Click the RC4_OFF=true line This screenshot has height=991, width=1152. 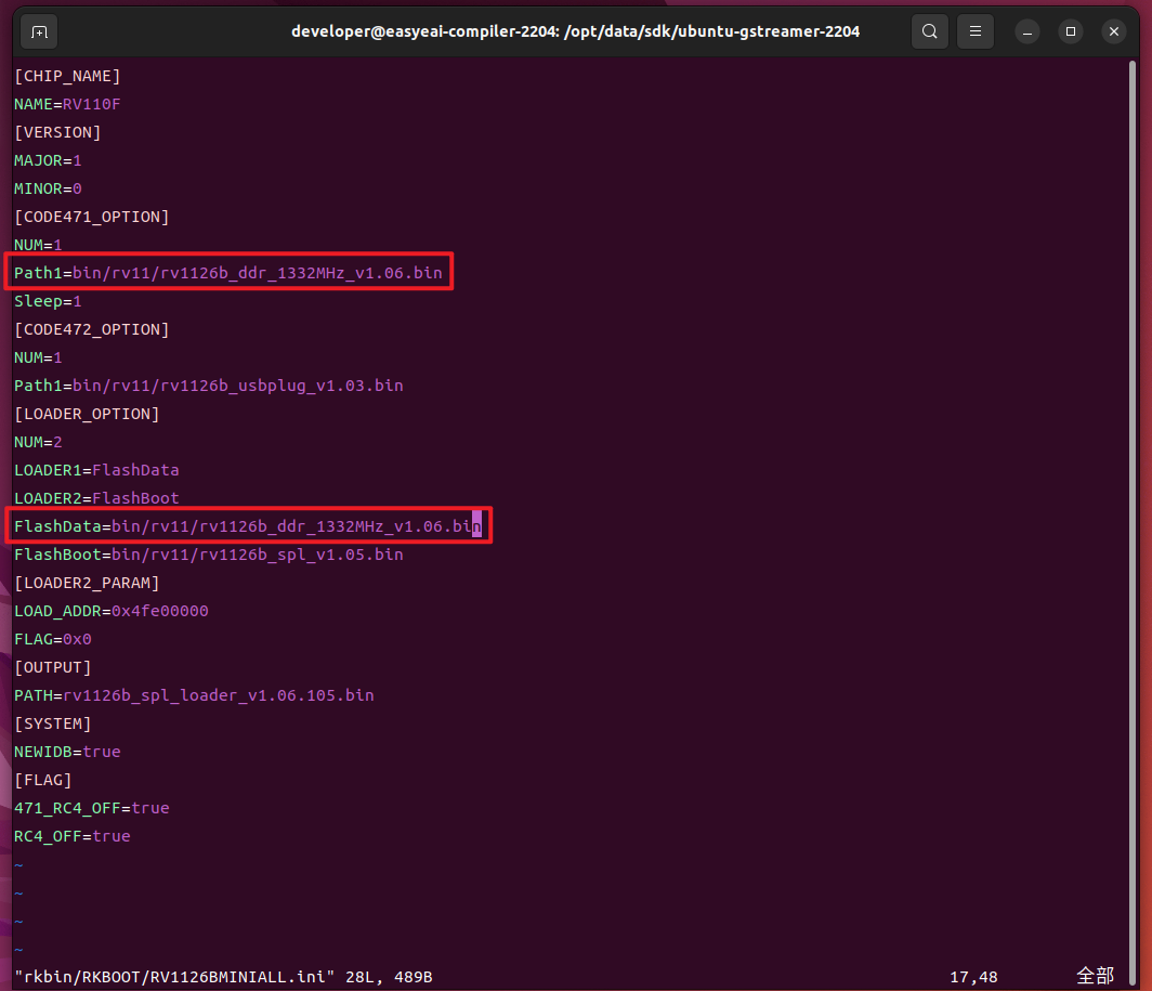(x=72, y=836)
